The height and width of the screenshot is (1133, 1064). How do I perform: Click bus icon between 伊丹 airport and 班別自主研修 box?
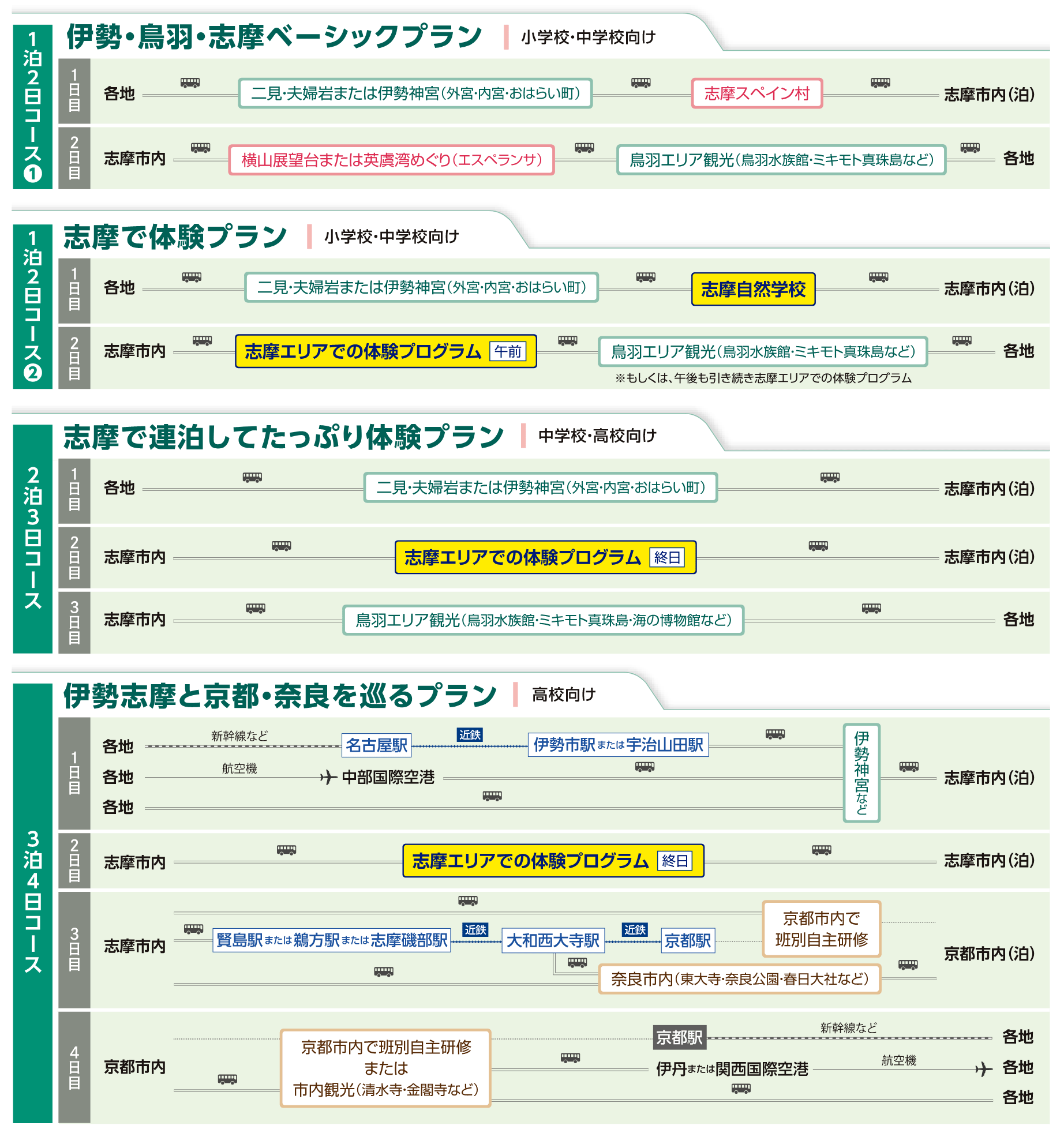(x=570, y=1058)
